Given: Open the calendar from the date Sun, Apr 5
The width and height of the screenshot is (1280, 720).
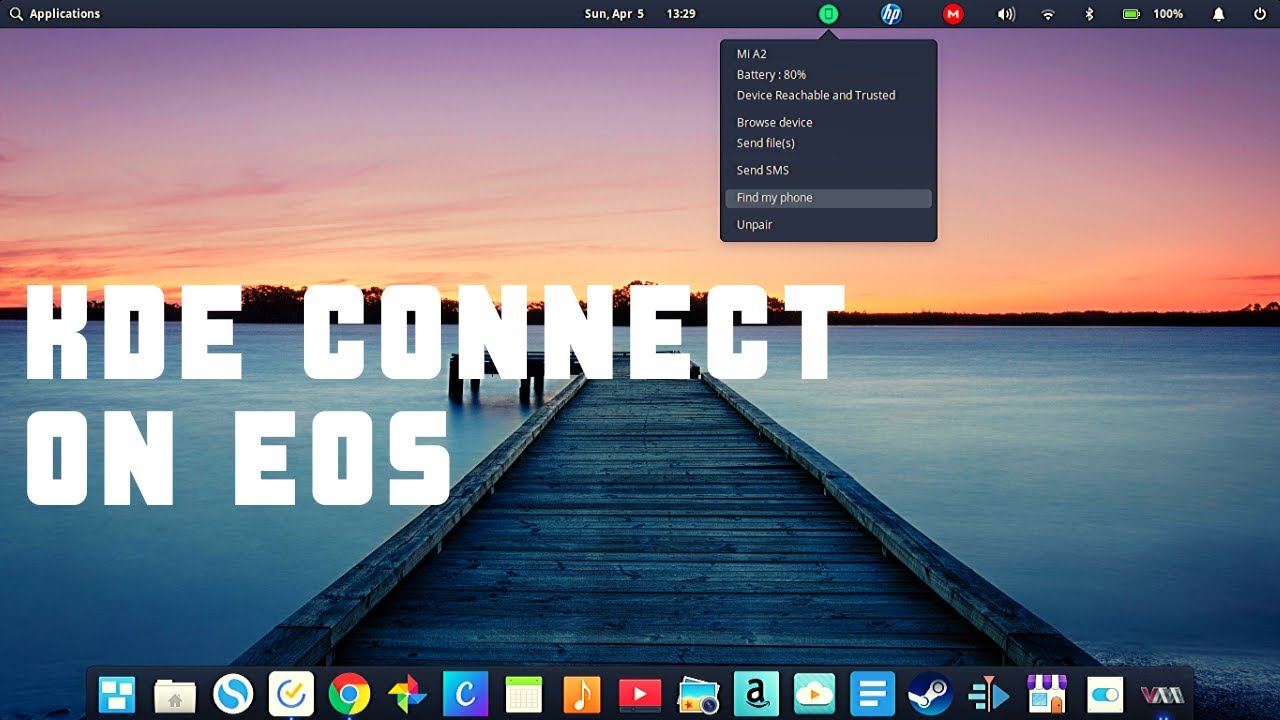Looking at the screenshot, I should click(614, 14).
